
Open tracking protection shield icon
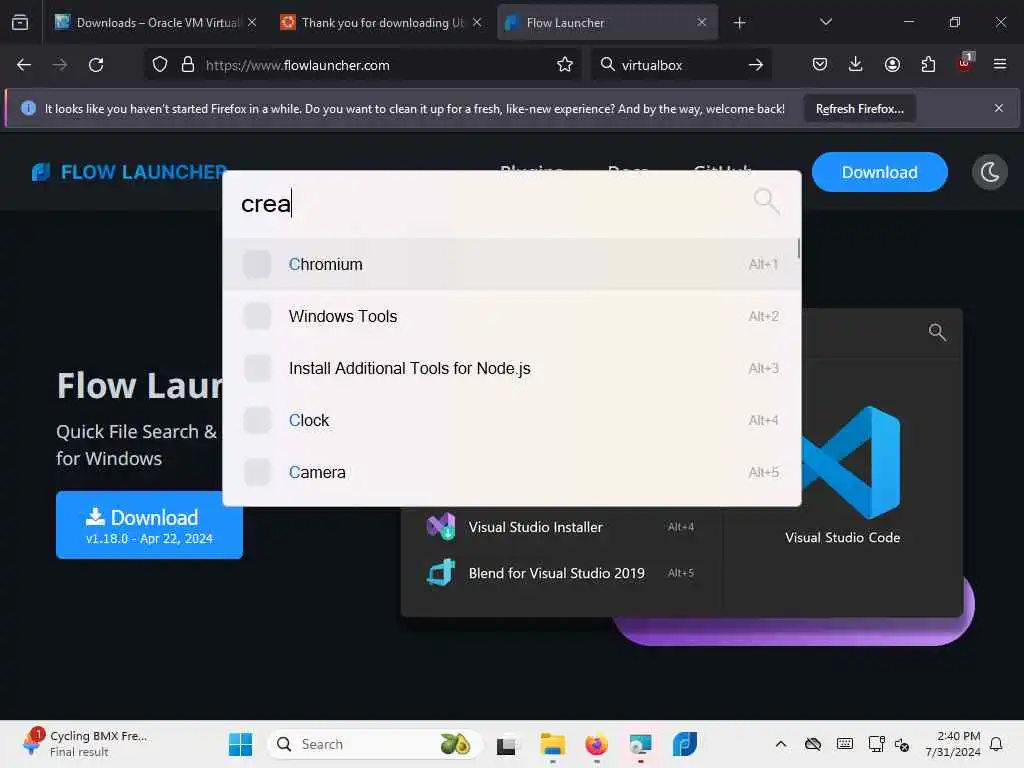160,65
